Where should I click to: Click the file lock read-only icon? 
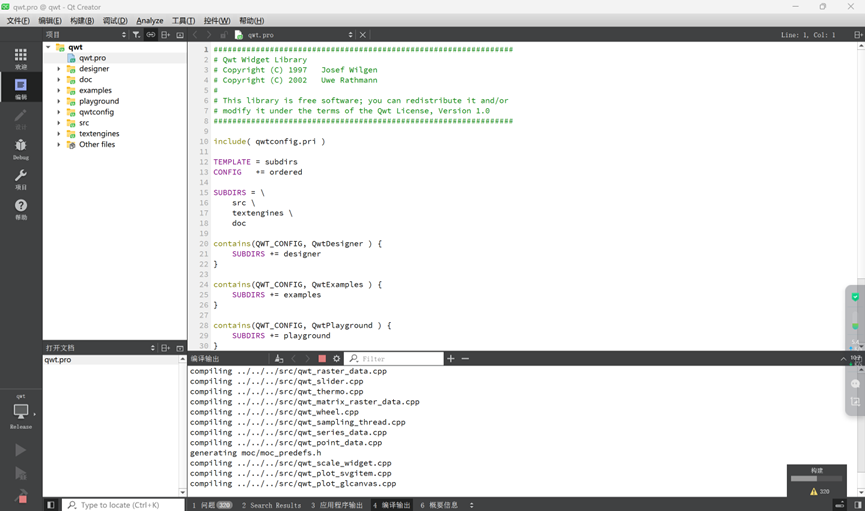pos(223,35)
